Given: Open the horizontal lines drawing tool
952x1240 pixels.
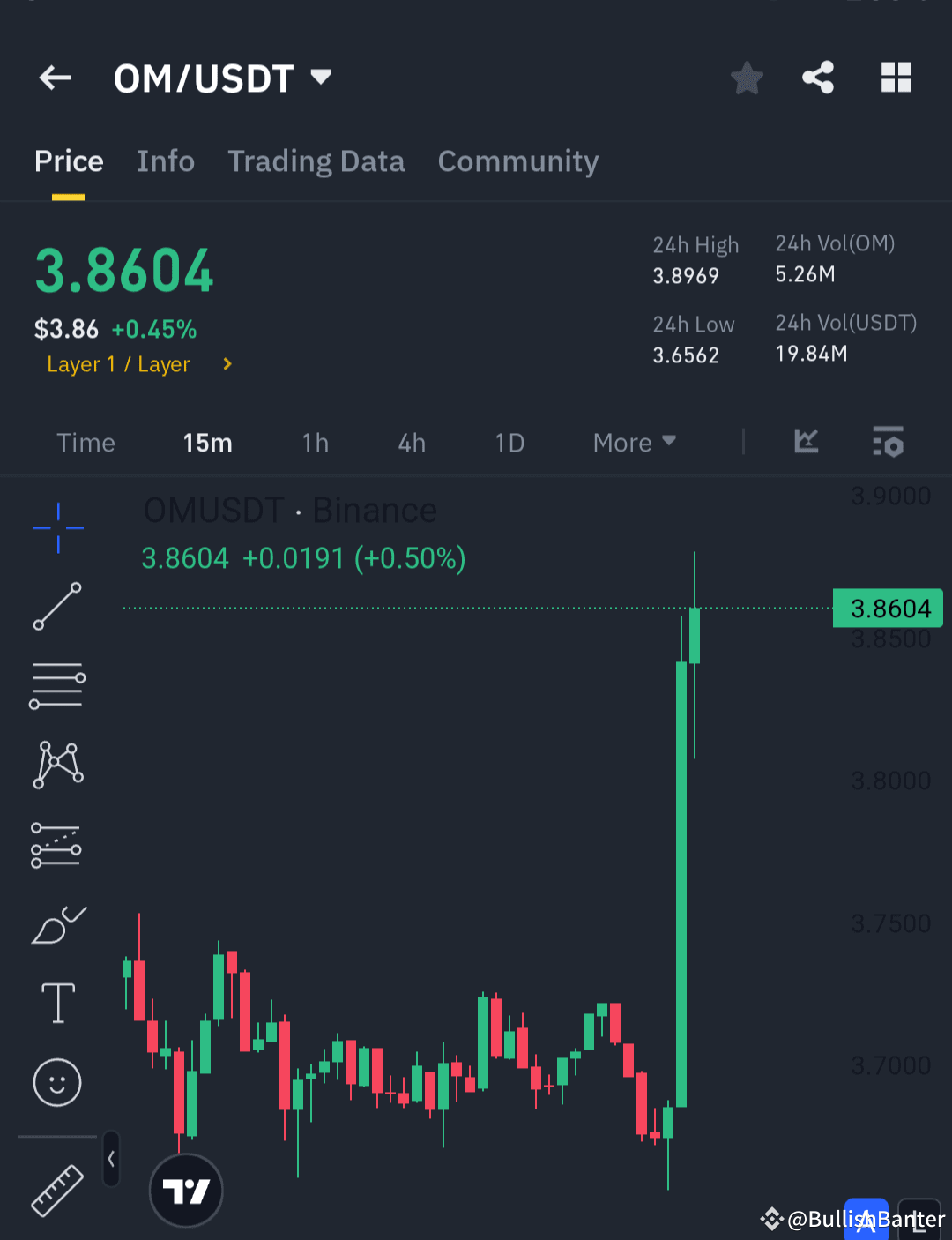Looking at the screenshot, I should point(56,685).
